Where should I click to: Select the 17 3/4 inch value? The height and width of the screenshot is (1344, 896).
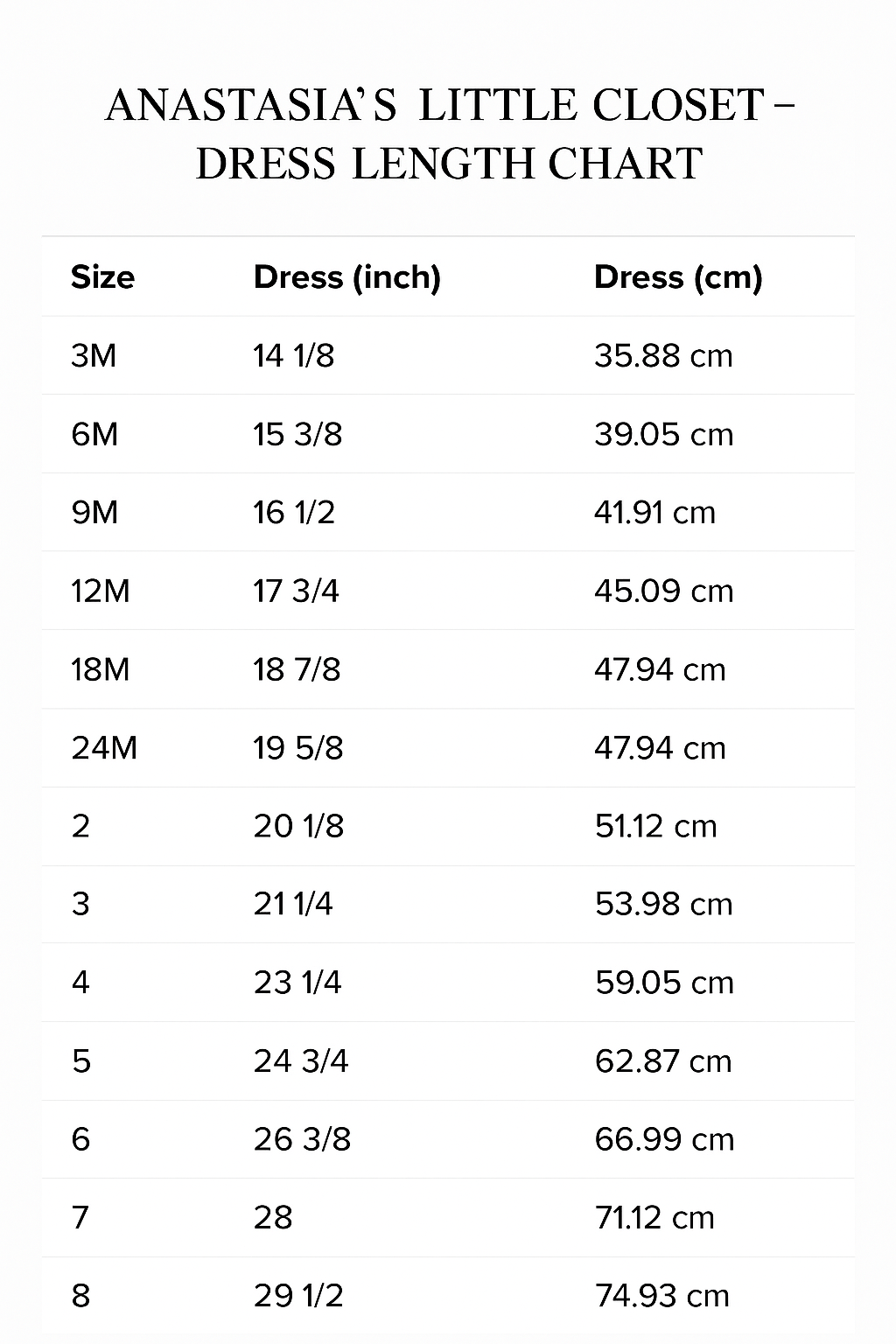(296, 591)
